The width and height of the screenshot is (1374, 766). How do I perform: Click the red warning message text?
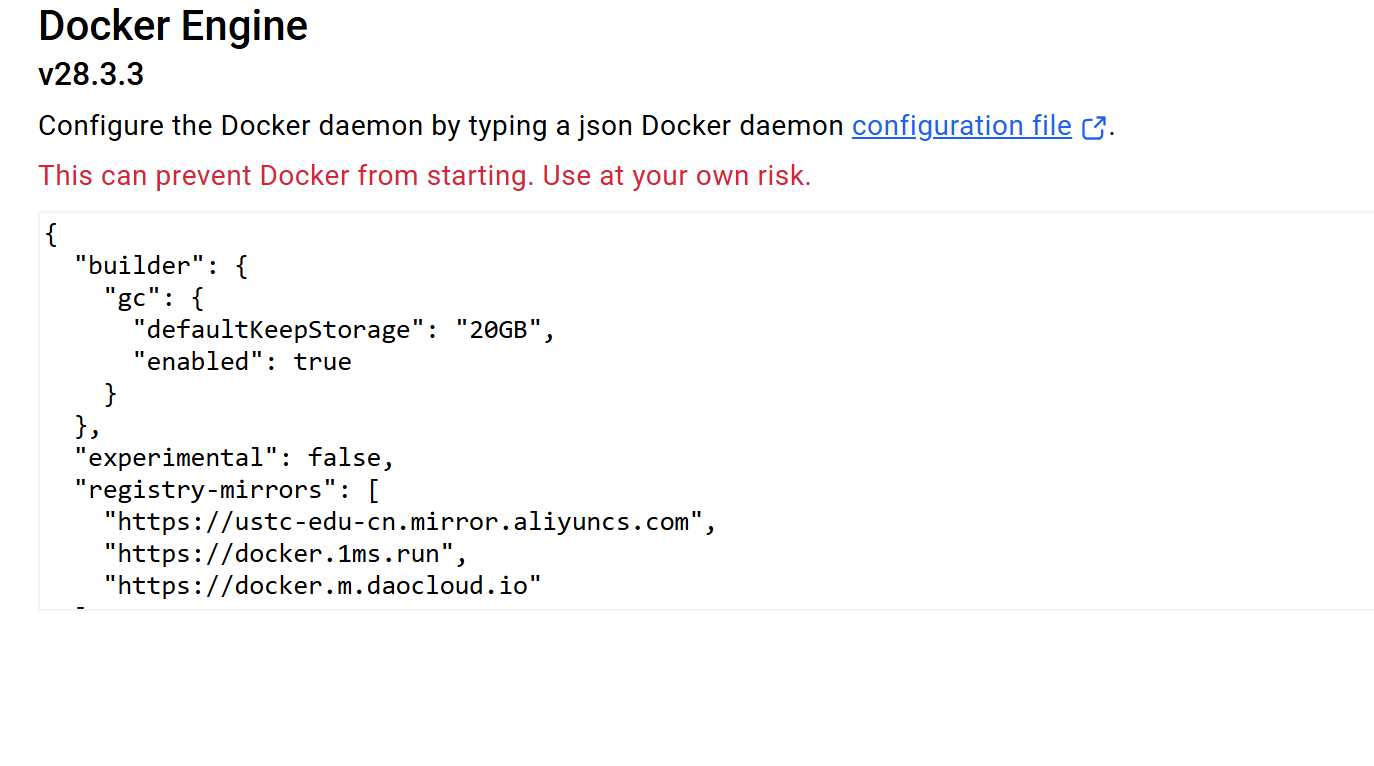(x=424, y=175)
